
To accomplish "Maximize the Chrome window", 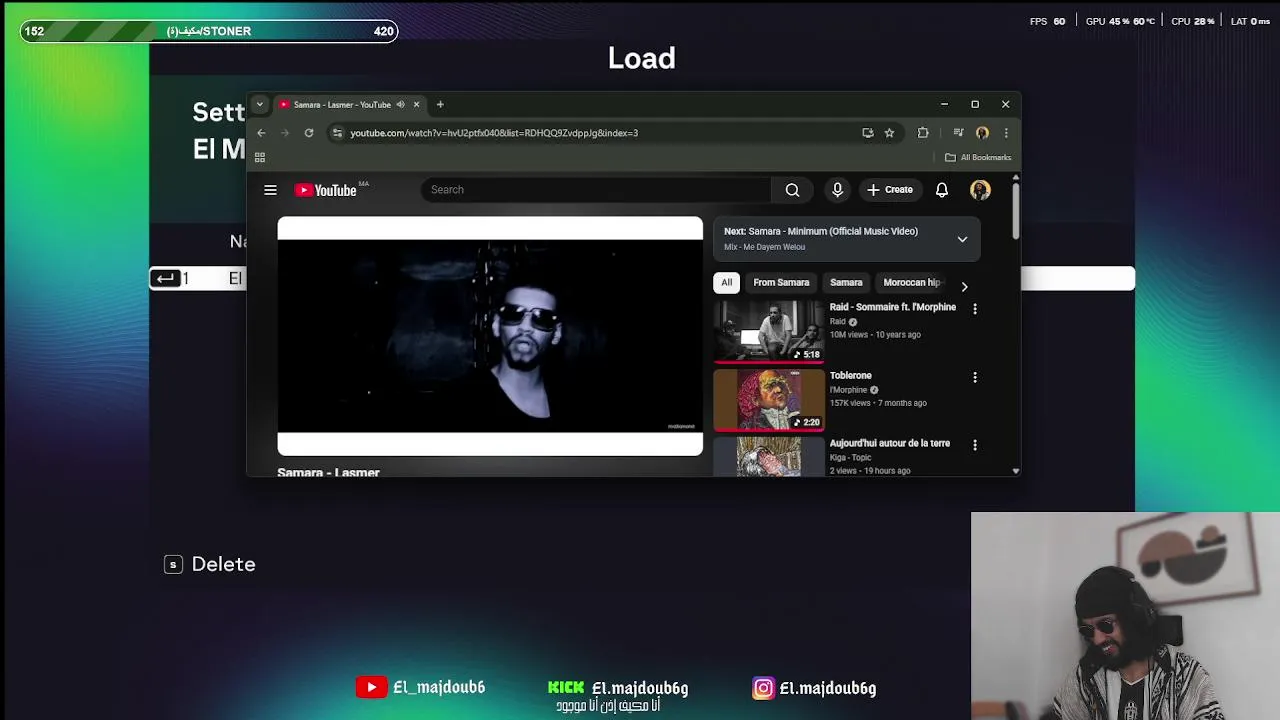I will click(975, 104).
